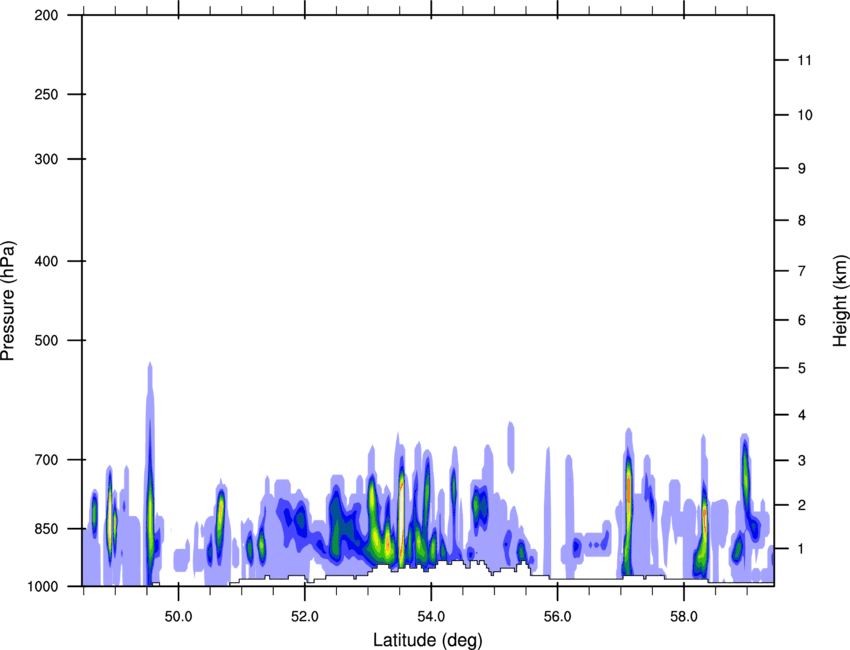The image size is (850, 650).
Task: Pick the 8 km height label
Action: click(802, 221)
